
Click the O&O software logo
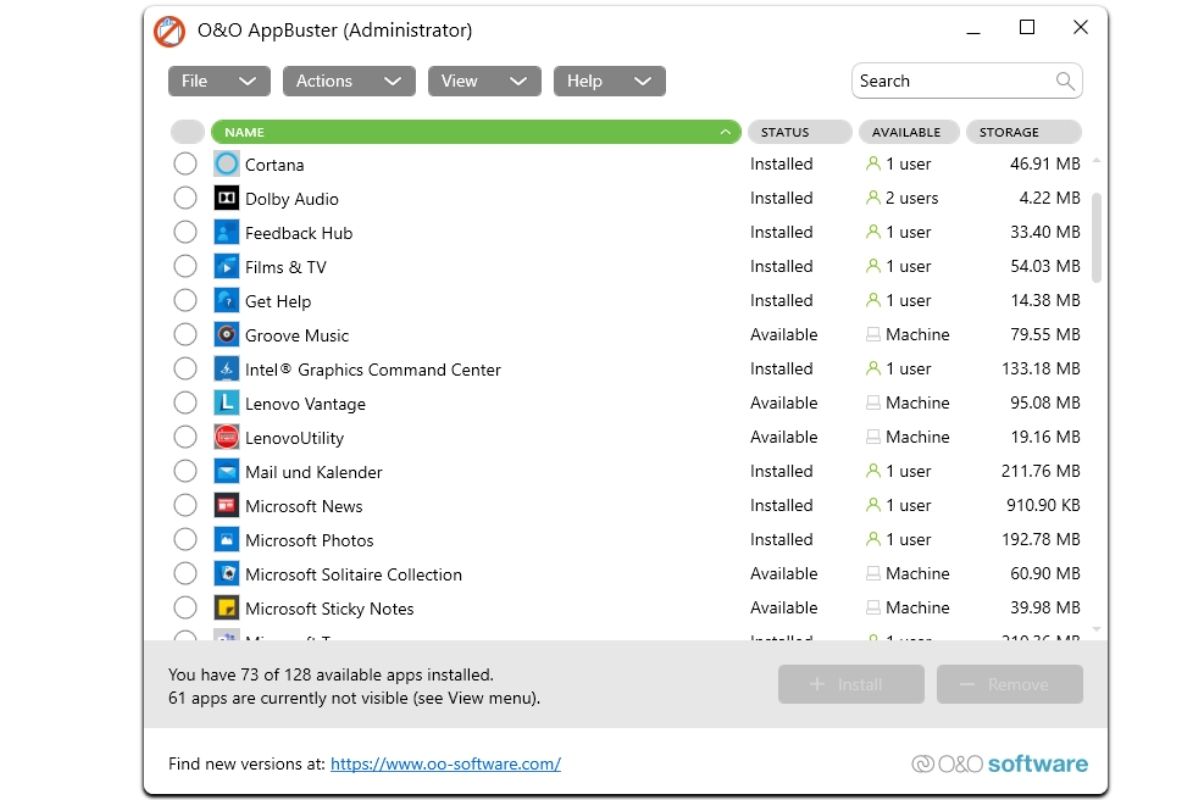(1000, 764)
